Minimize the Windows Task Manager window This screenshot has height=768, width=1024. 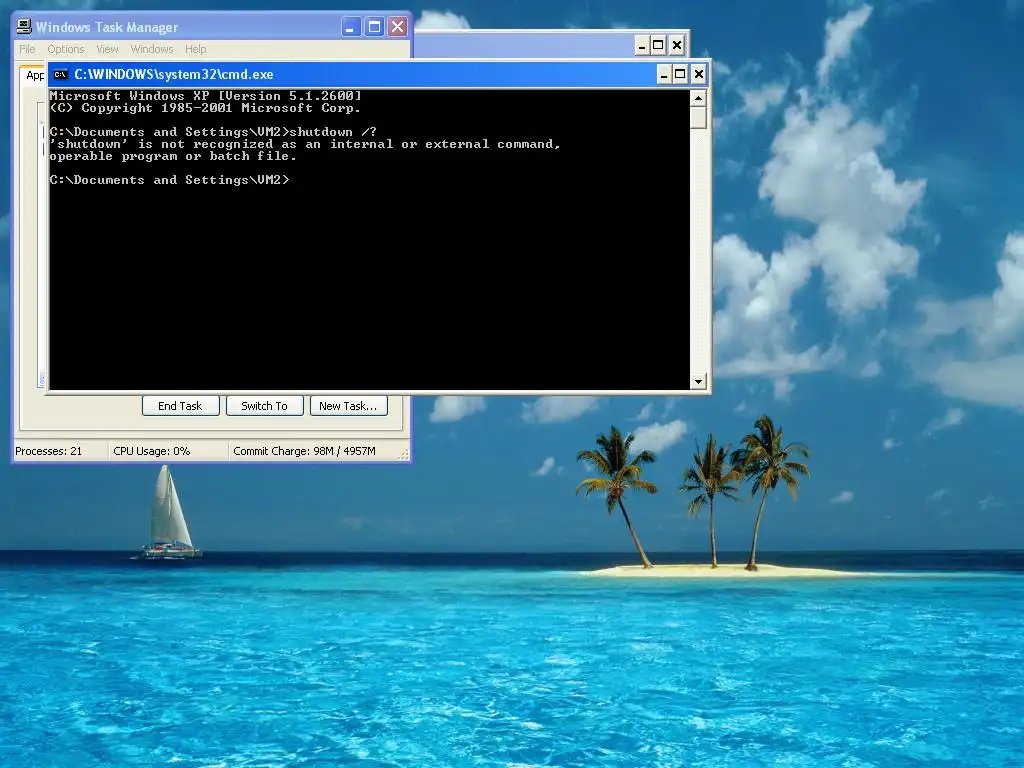351,27
